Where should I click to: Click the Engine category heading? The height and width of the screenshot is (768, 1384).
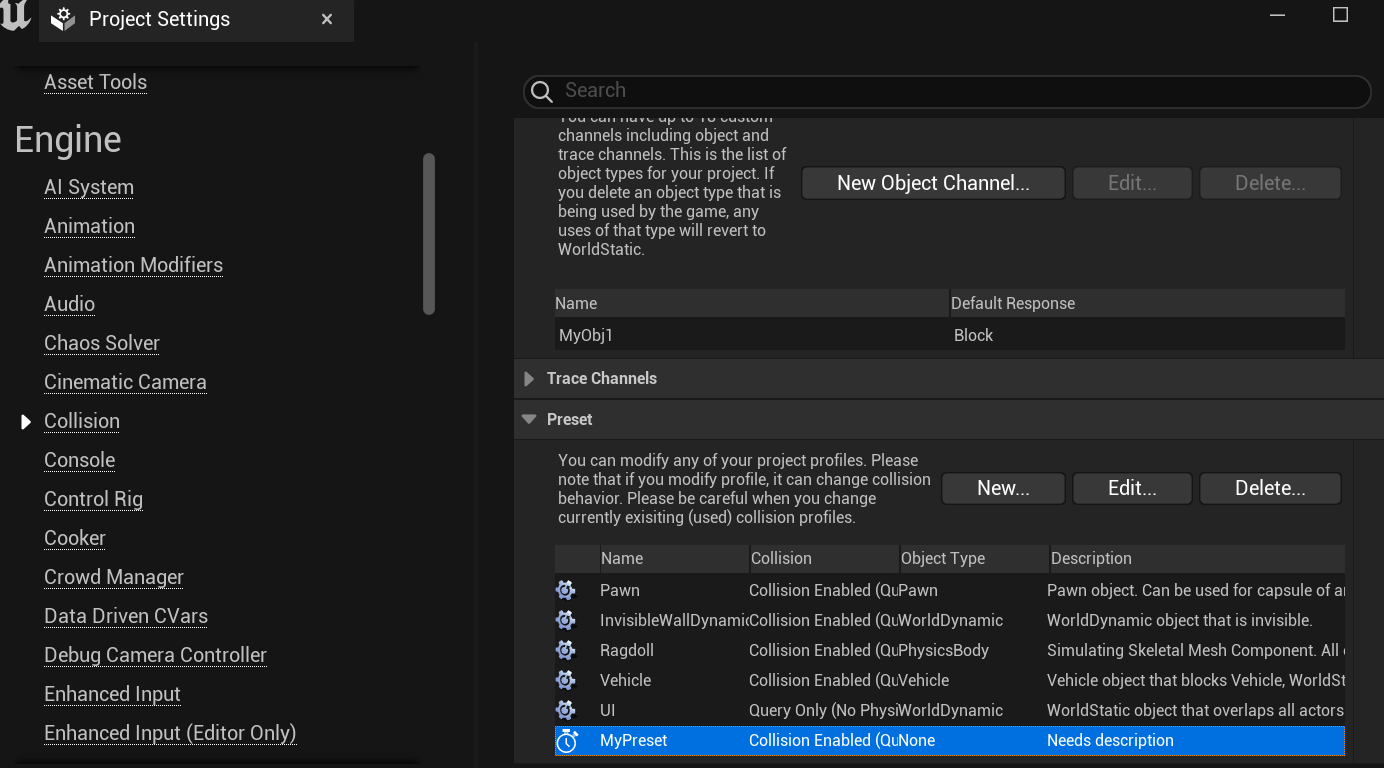click(68, 139)
